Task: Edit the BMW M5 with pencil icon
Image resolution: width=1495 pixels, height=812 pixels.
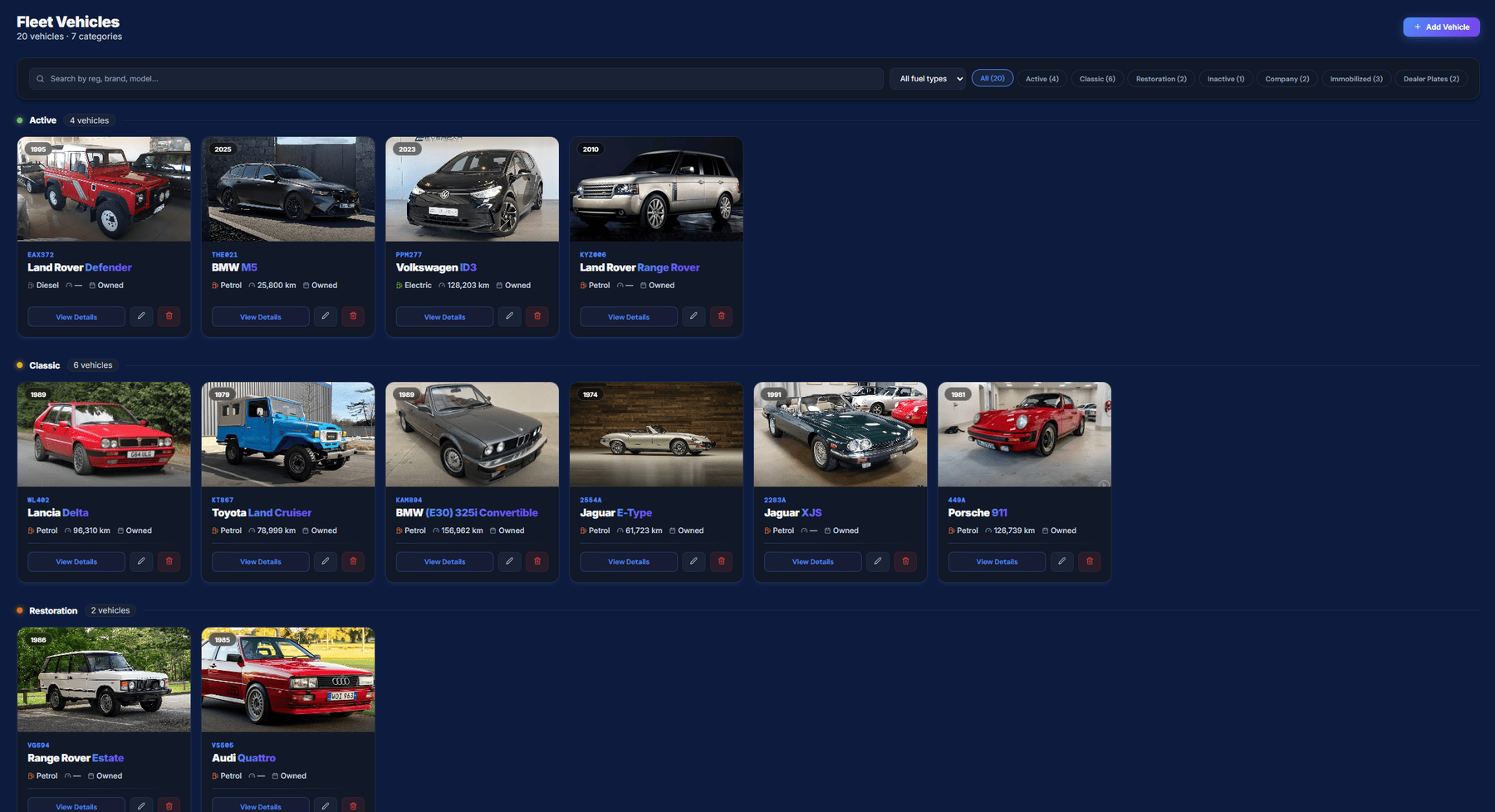Action: (x=326, y=316)
